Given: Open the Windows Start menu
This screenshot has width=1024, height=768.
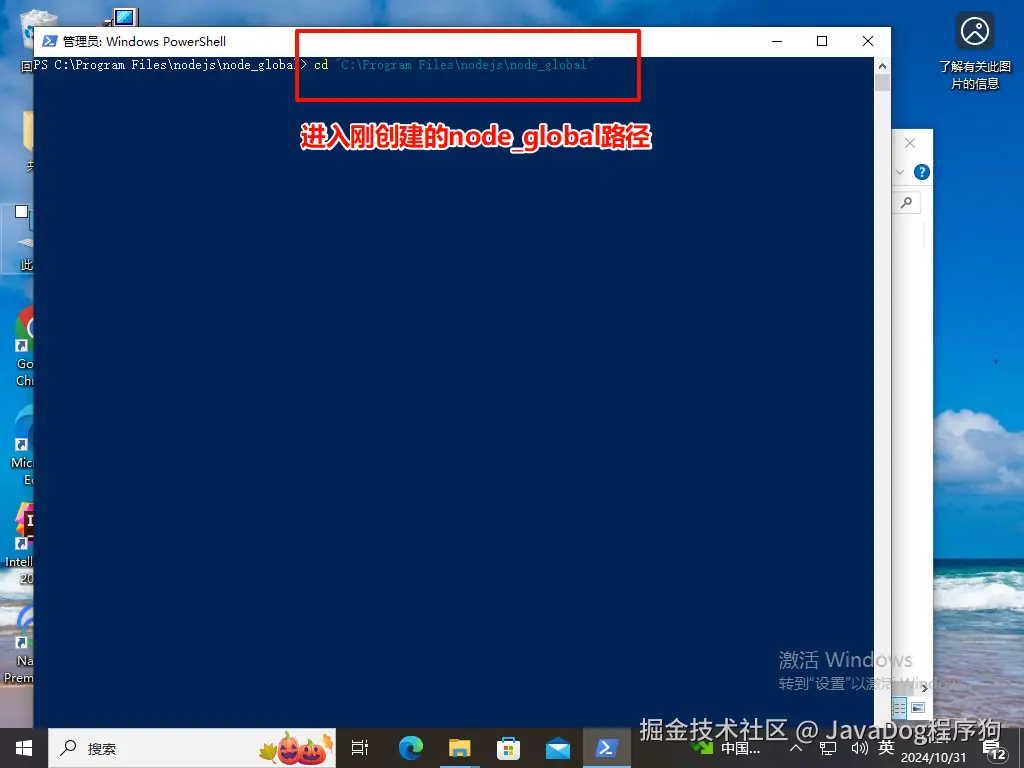Looking at the screenshot, I should point(24,748).
